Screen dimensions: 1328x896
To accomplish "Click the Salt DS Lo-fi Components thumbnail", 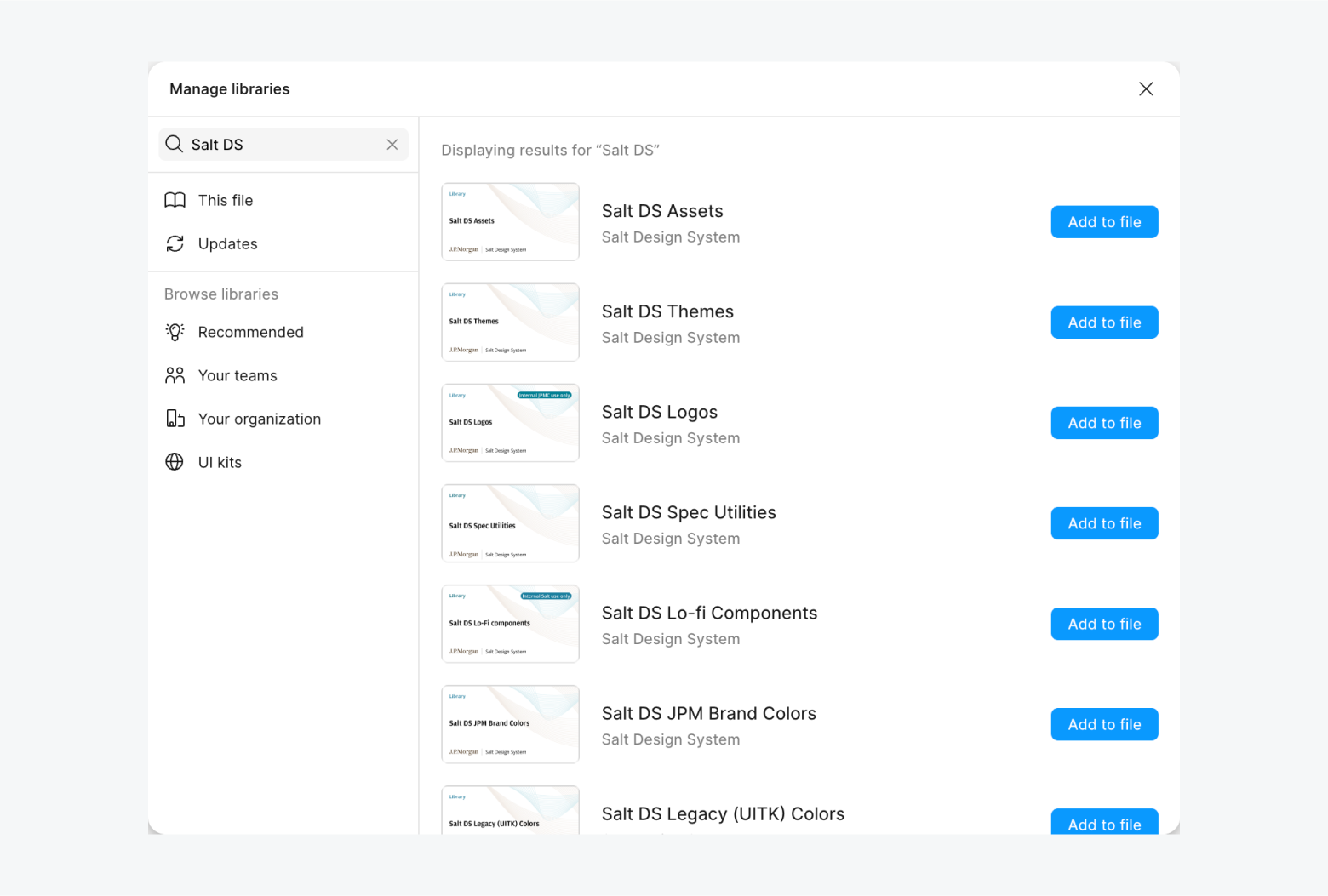I will pyautogui.click(x=510, y=624).
